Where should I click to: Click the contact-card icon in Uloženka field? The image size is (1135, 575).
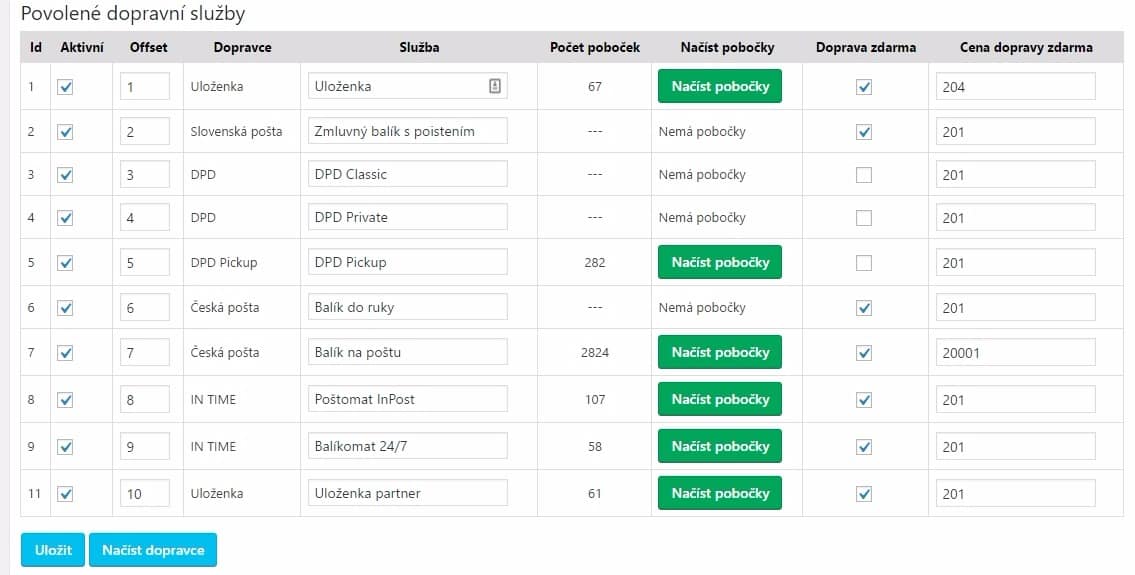pyautogui.click(x=494, y=86)
